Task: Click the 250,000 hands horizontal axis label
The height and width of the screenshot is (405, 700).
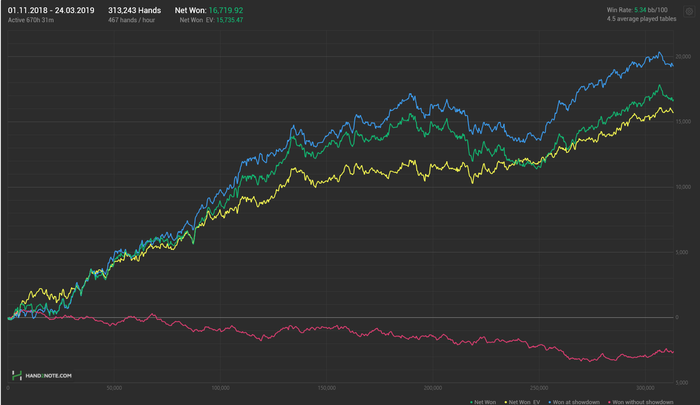Action: (x=539, y=388)
